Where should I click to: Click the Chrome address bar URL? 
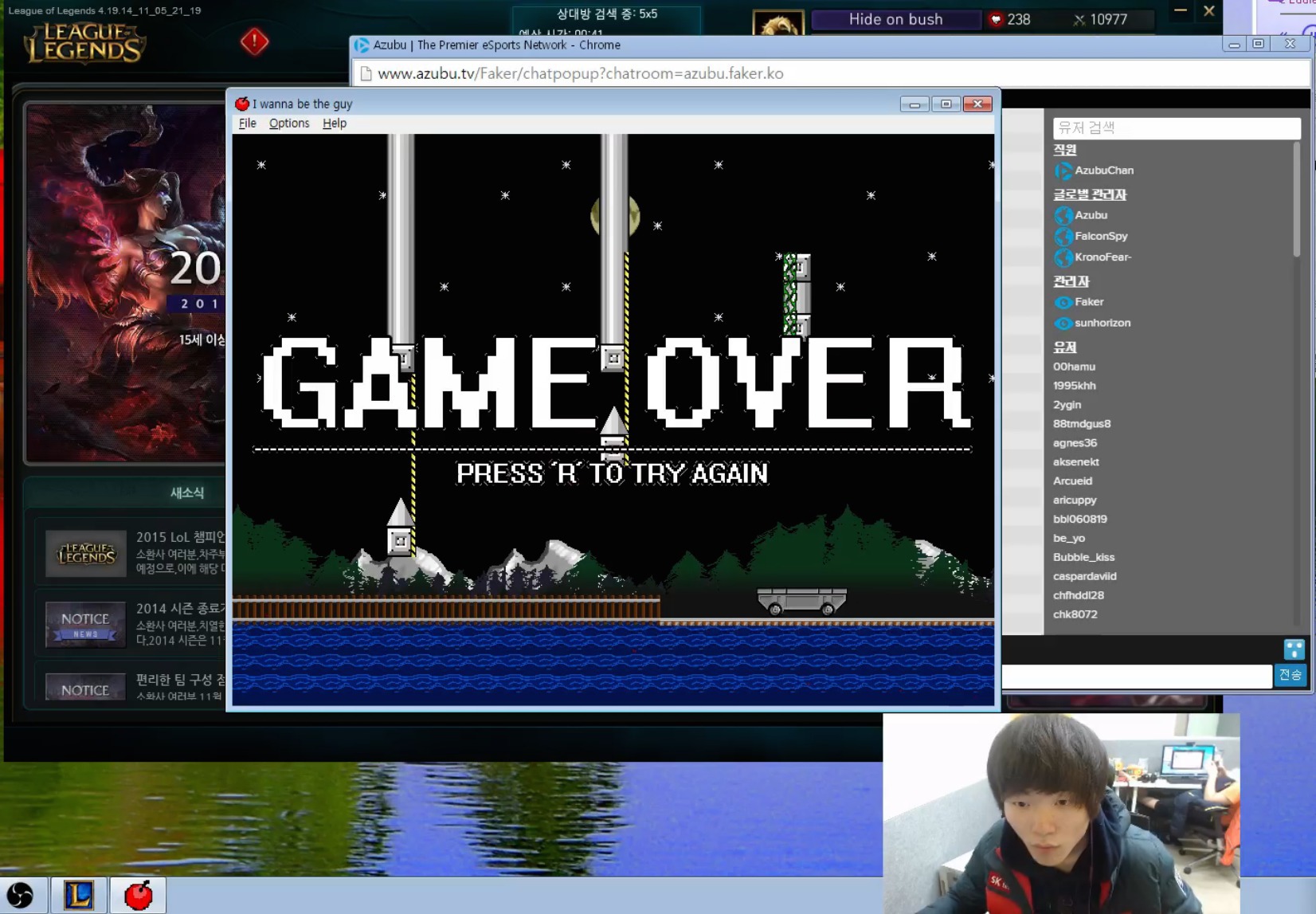pos(580,74)
